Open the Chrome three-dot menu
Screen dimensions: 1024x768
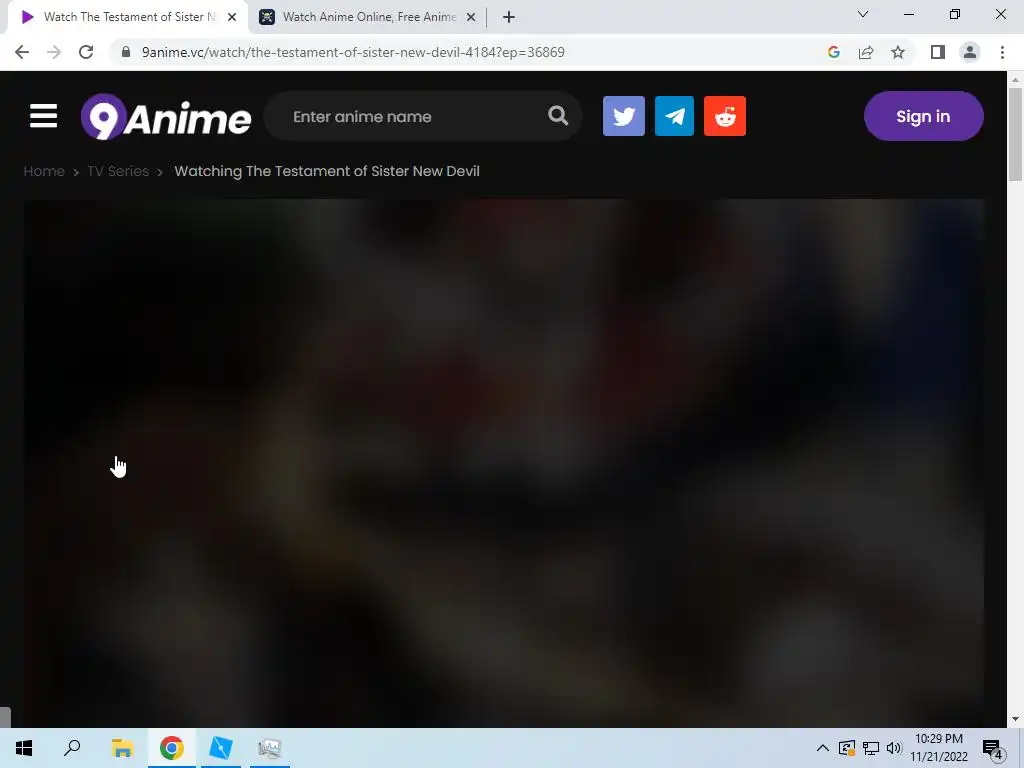click(1002, 52)
